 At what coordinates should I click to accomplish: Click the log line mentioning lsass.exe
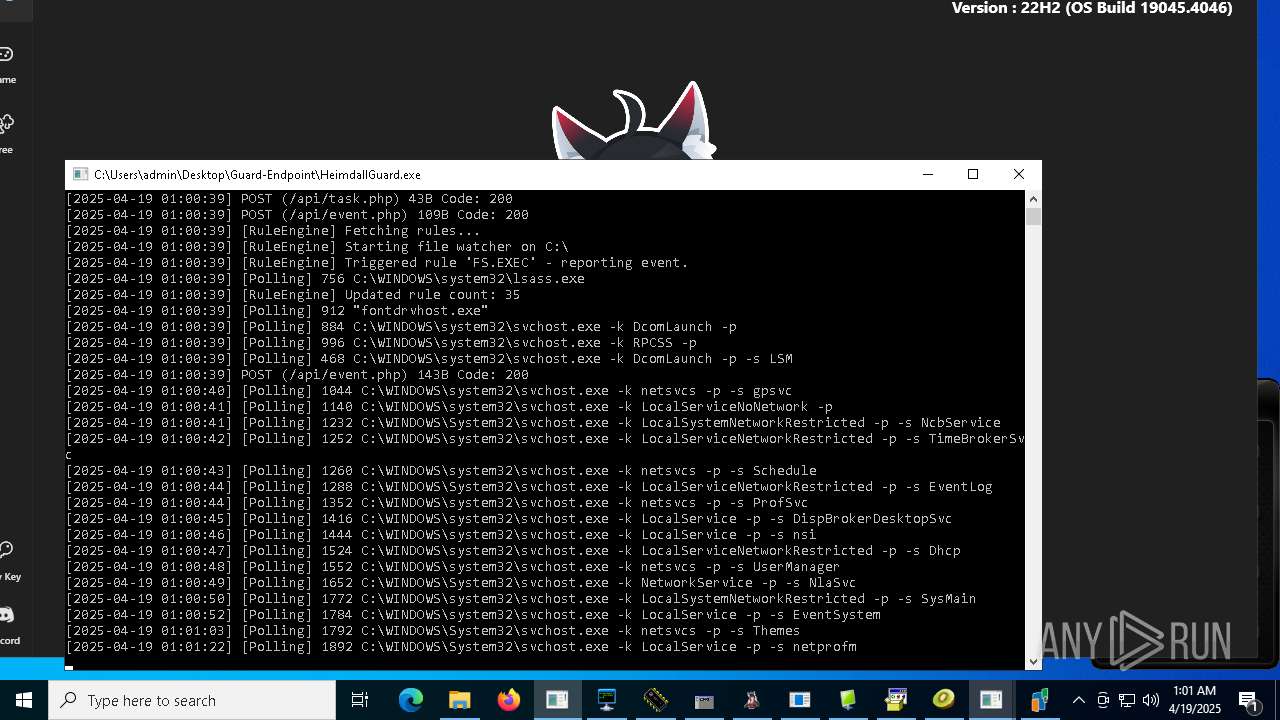[325, 279]
